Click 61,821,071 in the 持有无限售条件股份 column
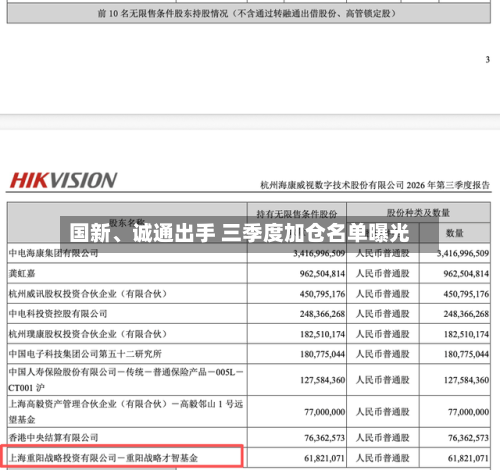500x470 pixels. [x=324, y=458]
